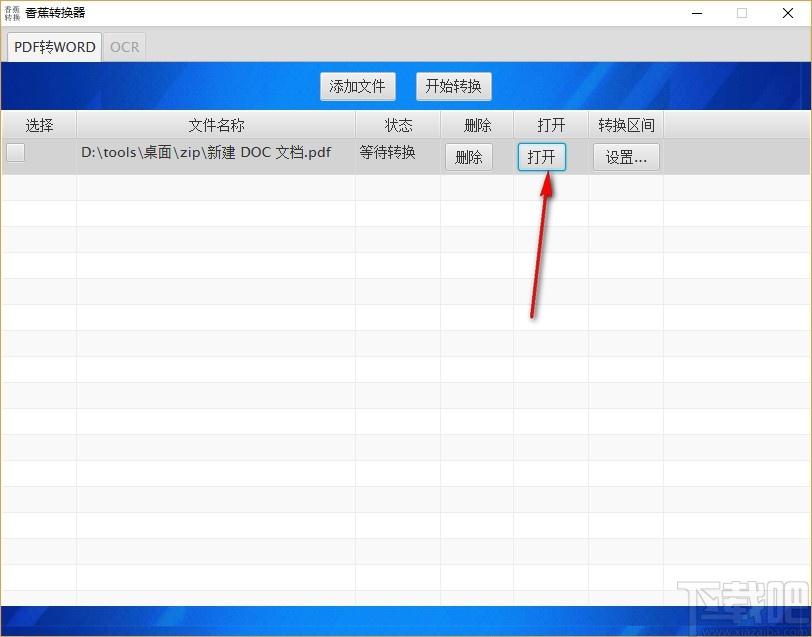Switch to the PDF转WORD tab
The image size is (812, 637).
point(54,47)
